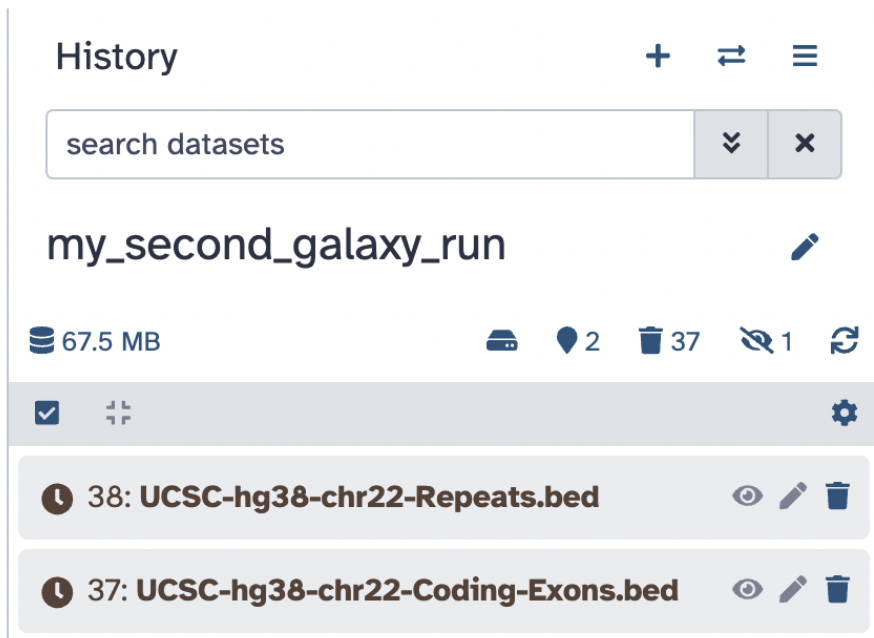
Task: Toggle the select all datasets checkbox
Action: point(46,412)
